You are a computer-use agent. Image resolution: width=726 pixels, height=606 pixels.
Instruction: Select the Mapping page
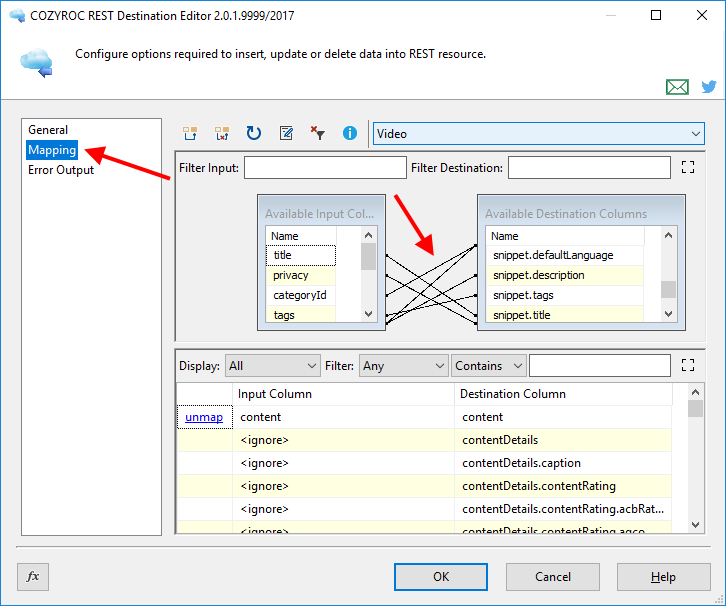(52, 150)
